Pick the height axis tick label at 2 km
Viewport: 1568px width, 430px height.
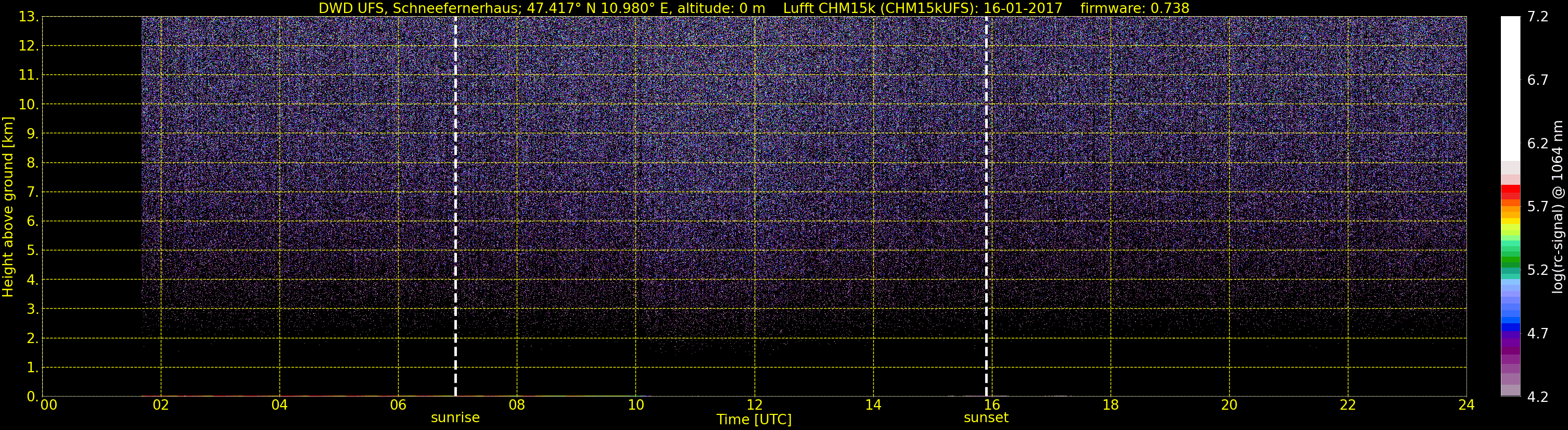pyautogui.click(x=32, y=339)
